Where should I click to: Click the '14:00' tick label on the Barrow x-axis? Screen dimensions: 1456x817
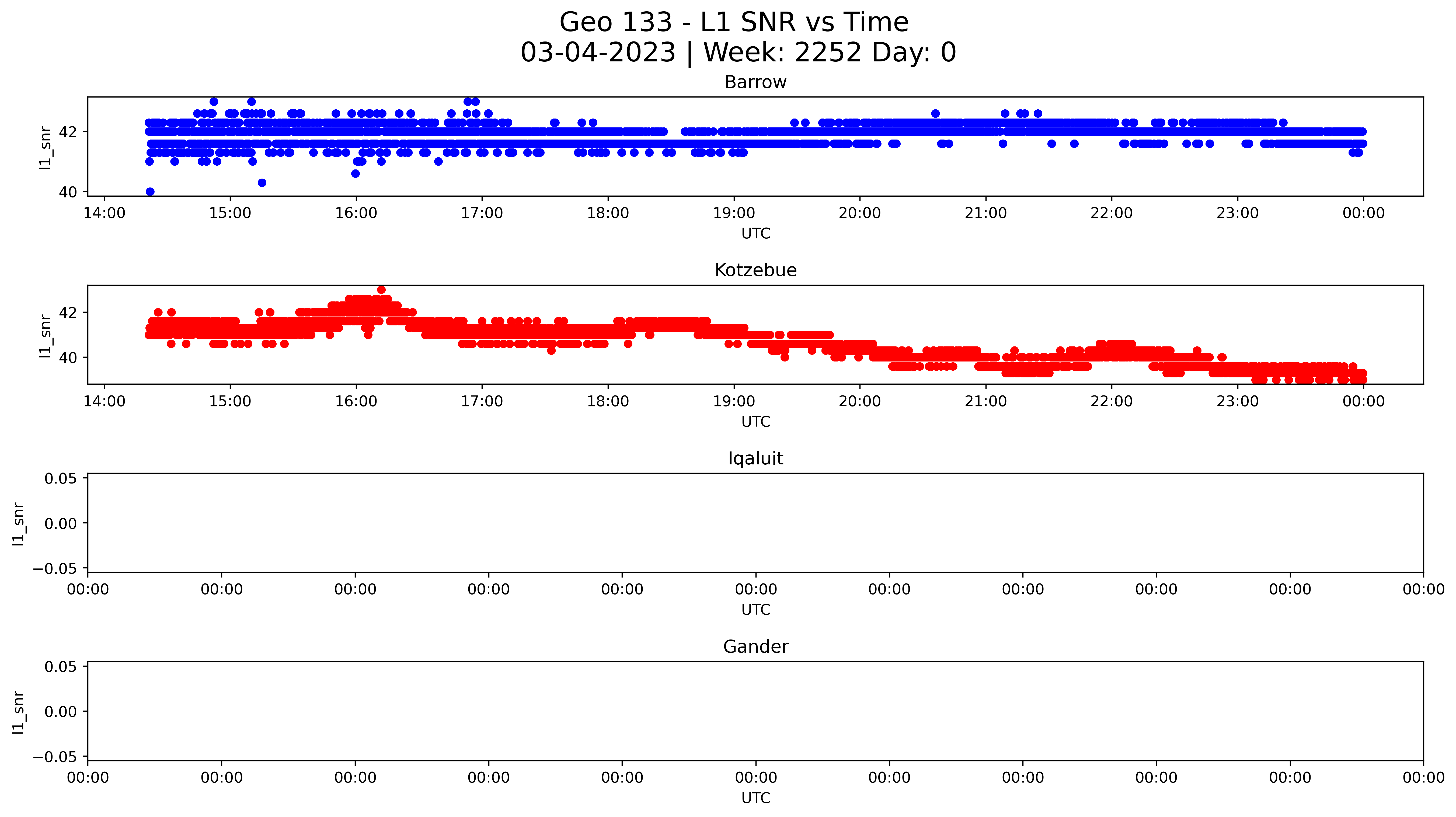(105, 213)
